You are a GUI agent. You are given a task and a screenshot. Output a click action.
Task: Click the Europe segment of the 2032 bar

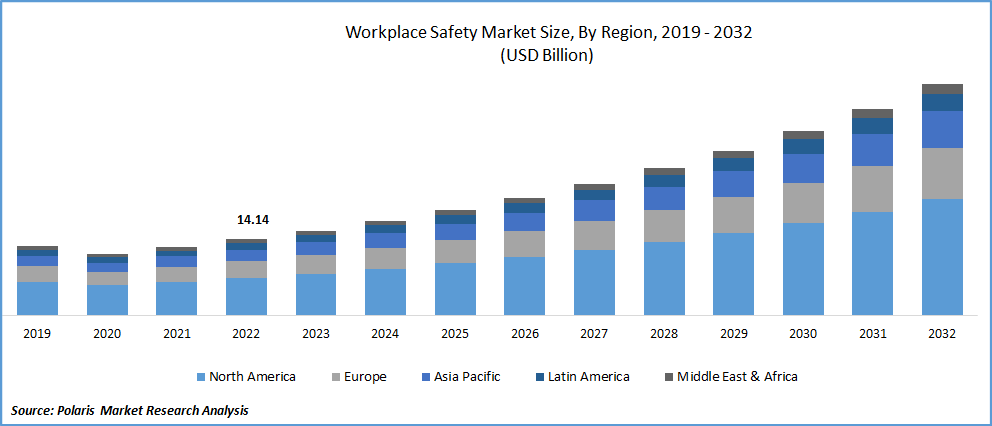point(942,173)
